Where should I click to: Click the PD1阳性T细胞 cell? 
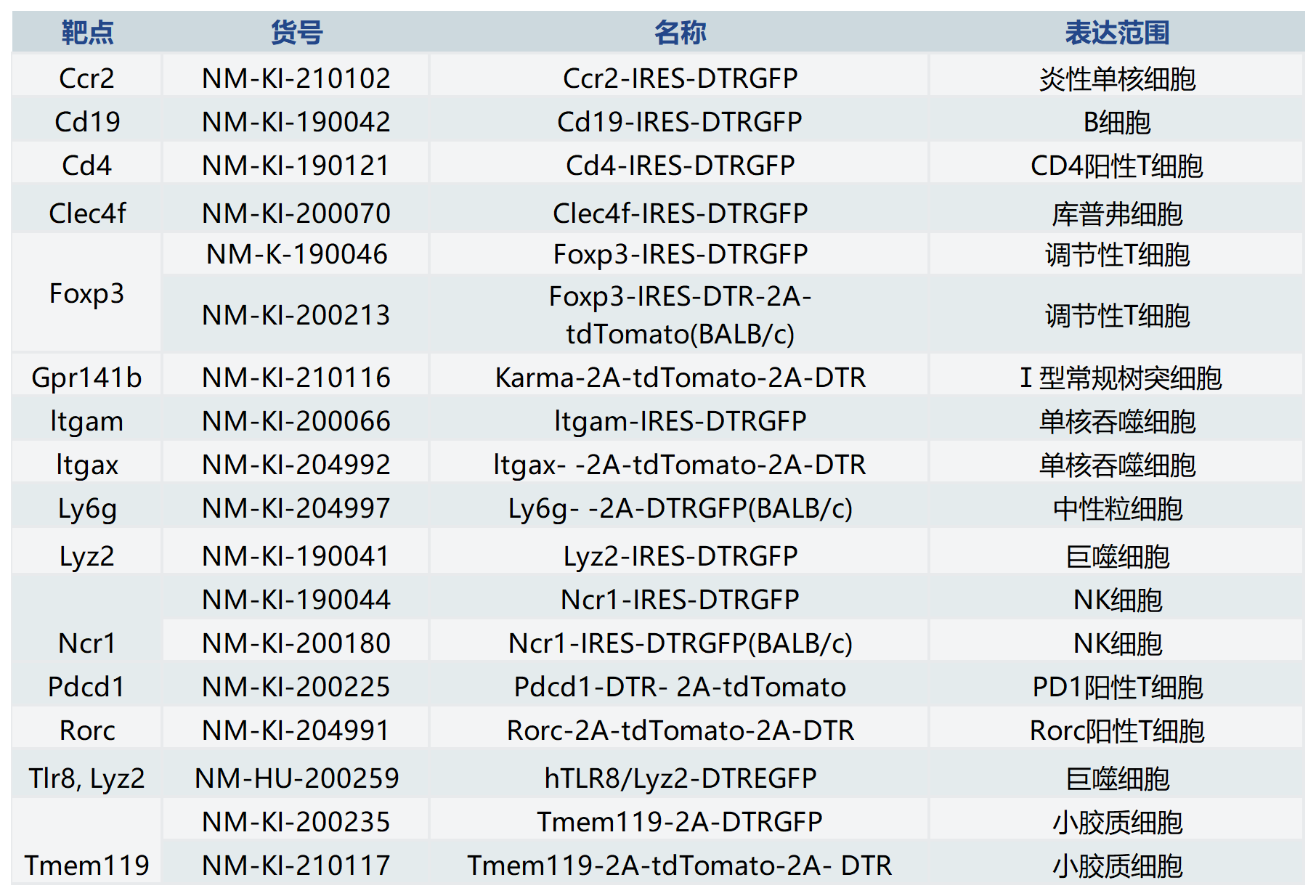click(x=1117, y=686)
